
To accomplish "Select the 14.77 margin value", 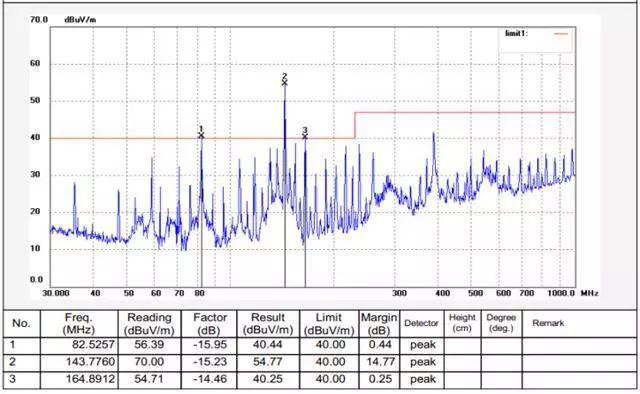I will click(x=381, y=362).
